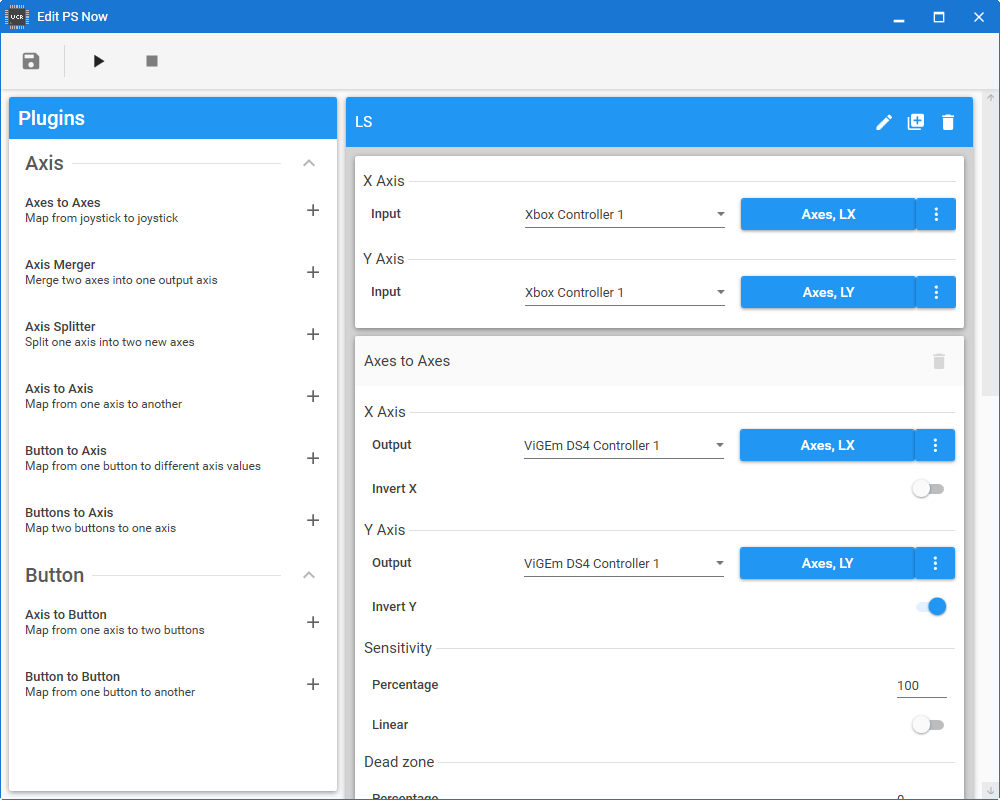Image resolution: width=1000 pixels, height=800 pixels.
Task: Open Y Axis output device dropdown
Action: [x=624, y=564]
